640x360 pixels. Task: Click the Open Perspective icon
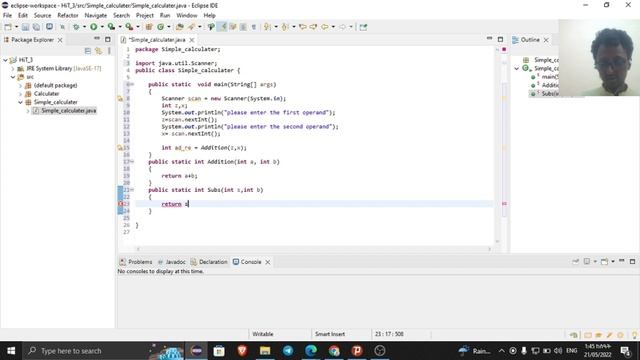[x=363, y=27]
